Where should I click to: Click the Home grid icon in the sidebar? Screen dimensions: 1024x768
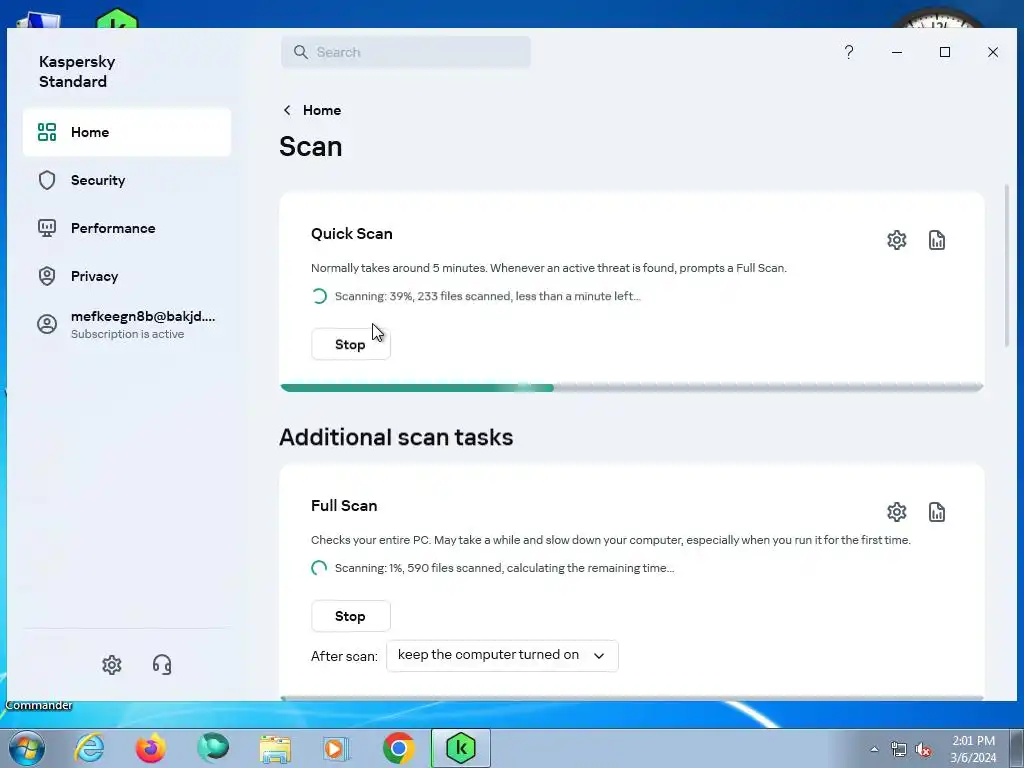point(47,132)
